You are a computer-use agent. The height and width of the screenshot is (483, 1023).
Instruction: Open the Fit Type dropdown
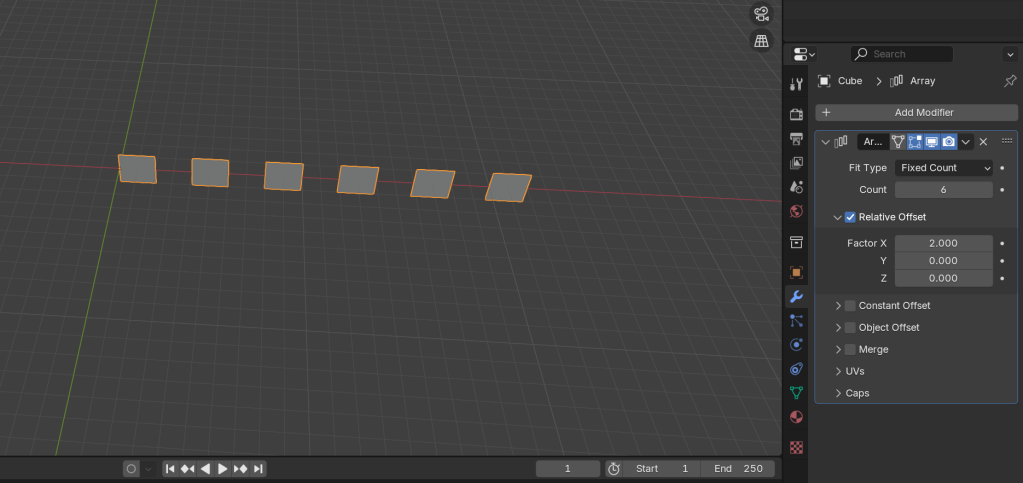[943, 168]
